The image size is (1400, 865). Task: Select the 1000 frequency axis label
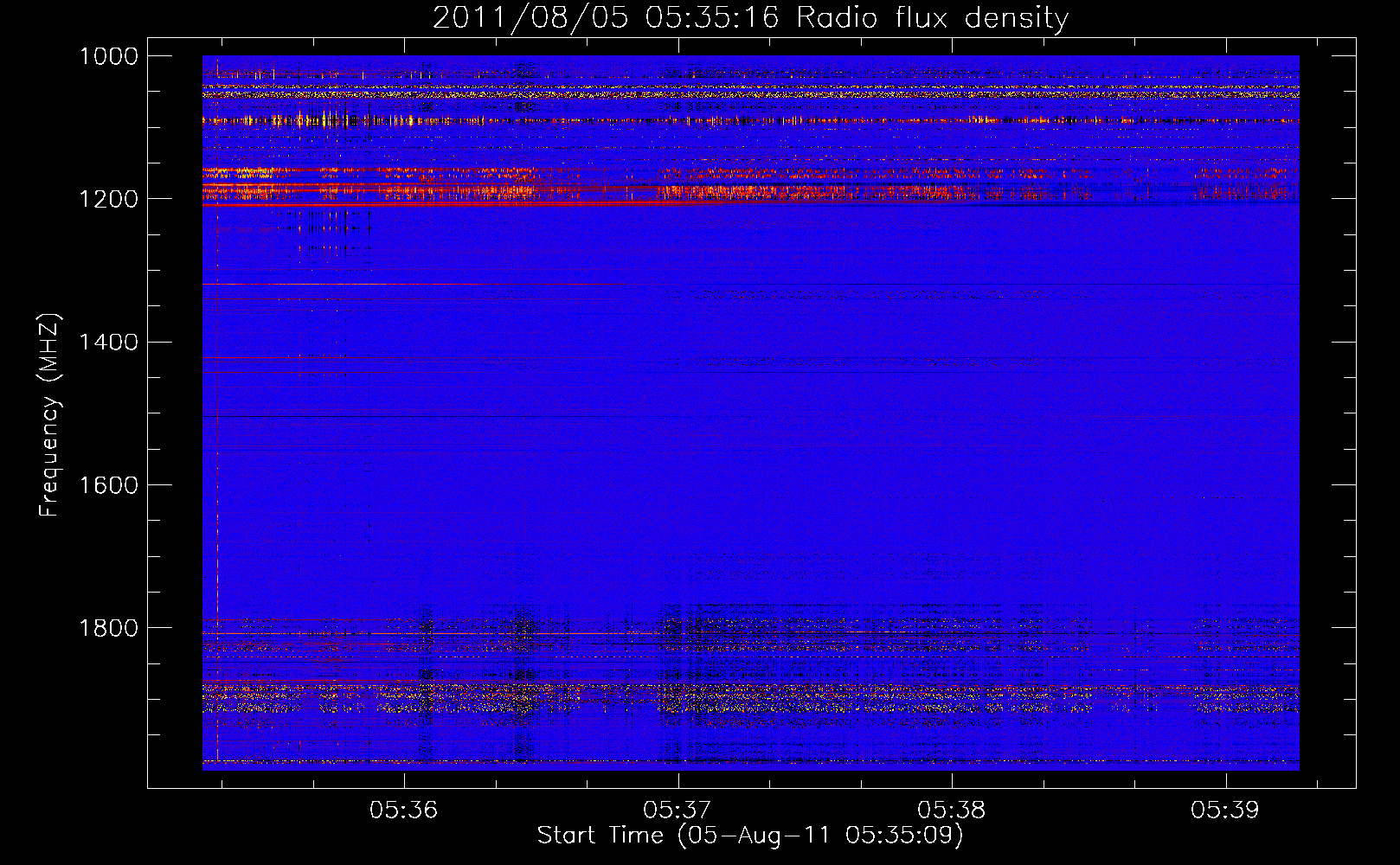(108, 56)
